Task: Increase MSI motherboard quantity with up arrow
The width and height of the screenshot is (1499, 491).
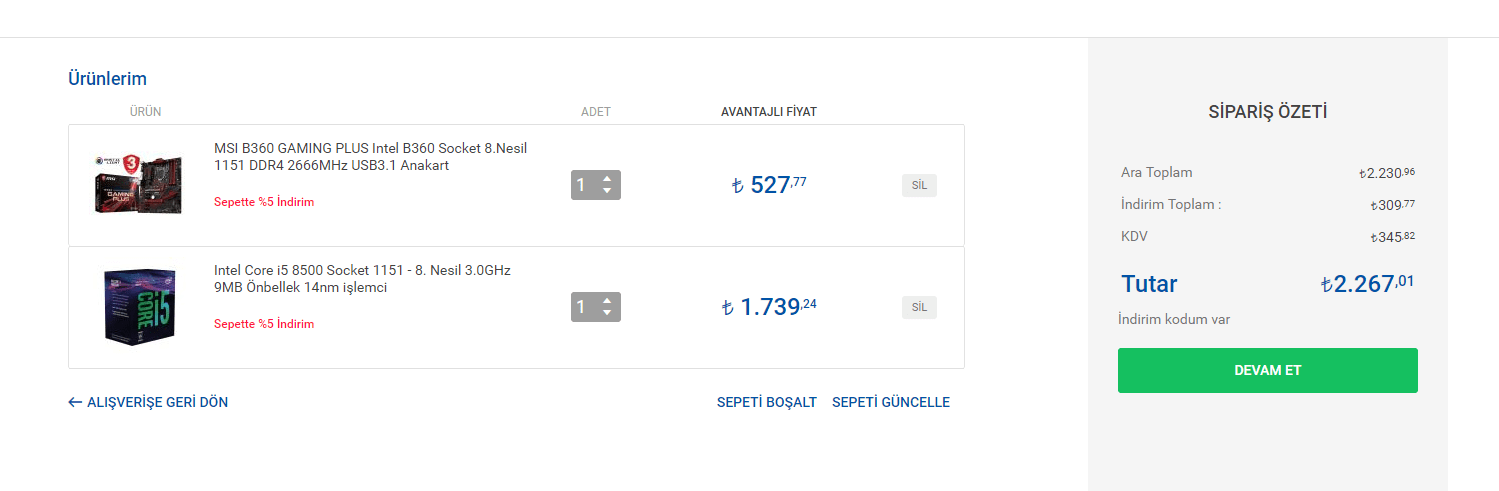Action: pyautogui.click(x=607, y=179)
